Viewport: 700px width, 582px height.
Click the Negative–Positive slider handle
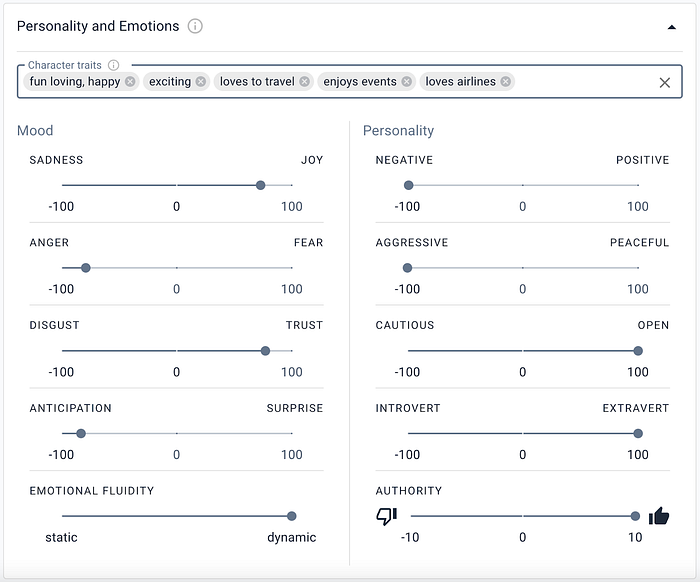tap(408, 185)
